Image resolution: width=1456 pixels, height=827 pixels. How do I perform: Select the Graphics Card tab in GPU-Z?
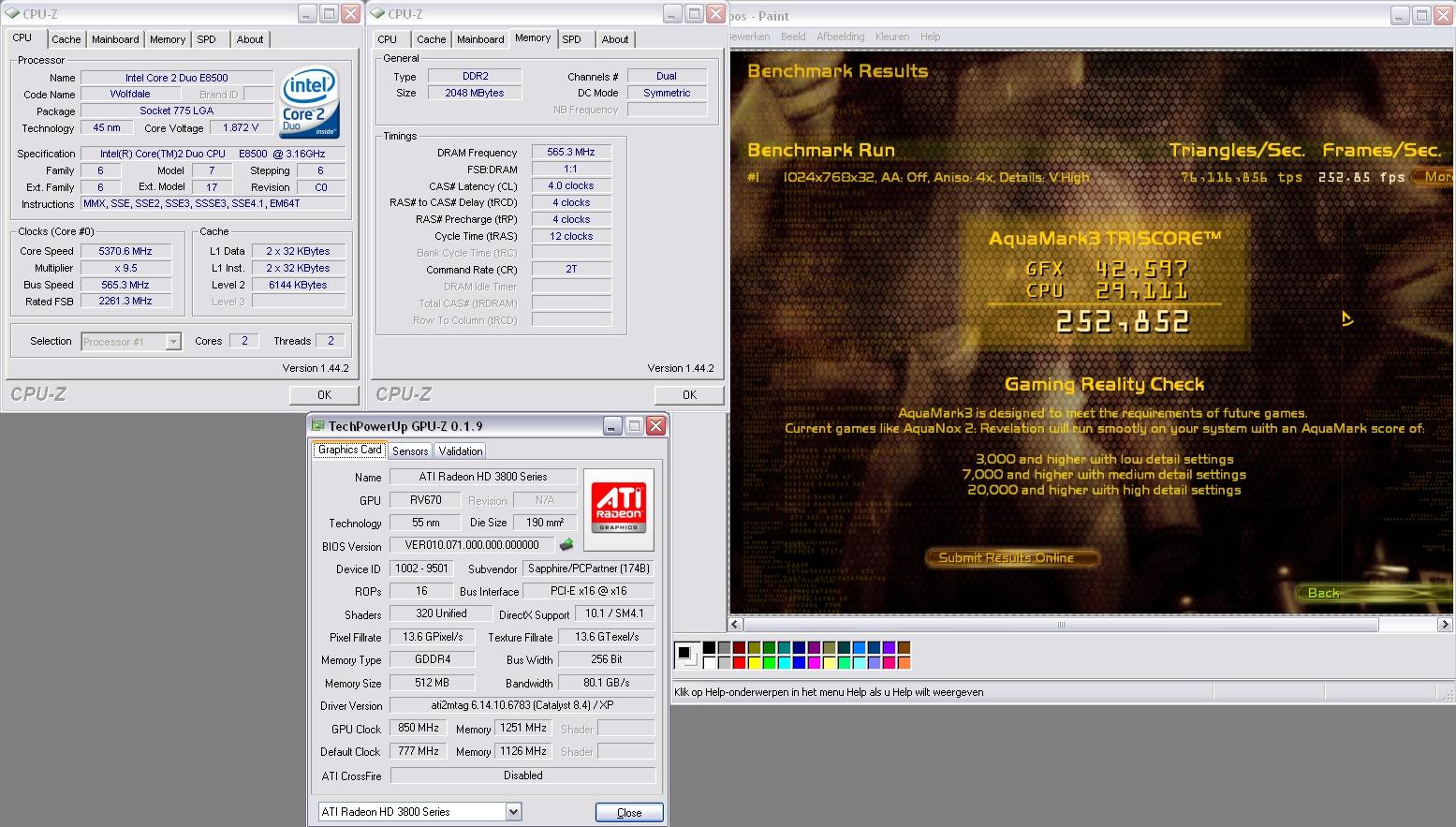[x=350, y=450]
